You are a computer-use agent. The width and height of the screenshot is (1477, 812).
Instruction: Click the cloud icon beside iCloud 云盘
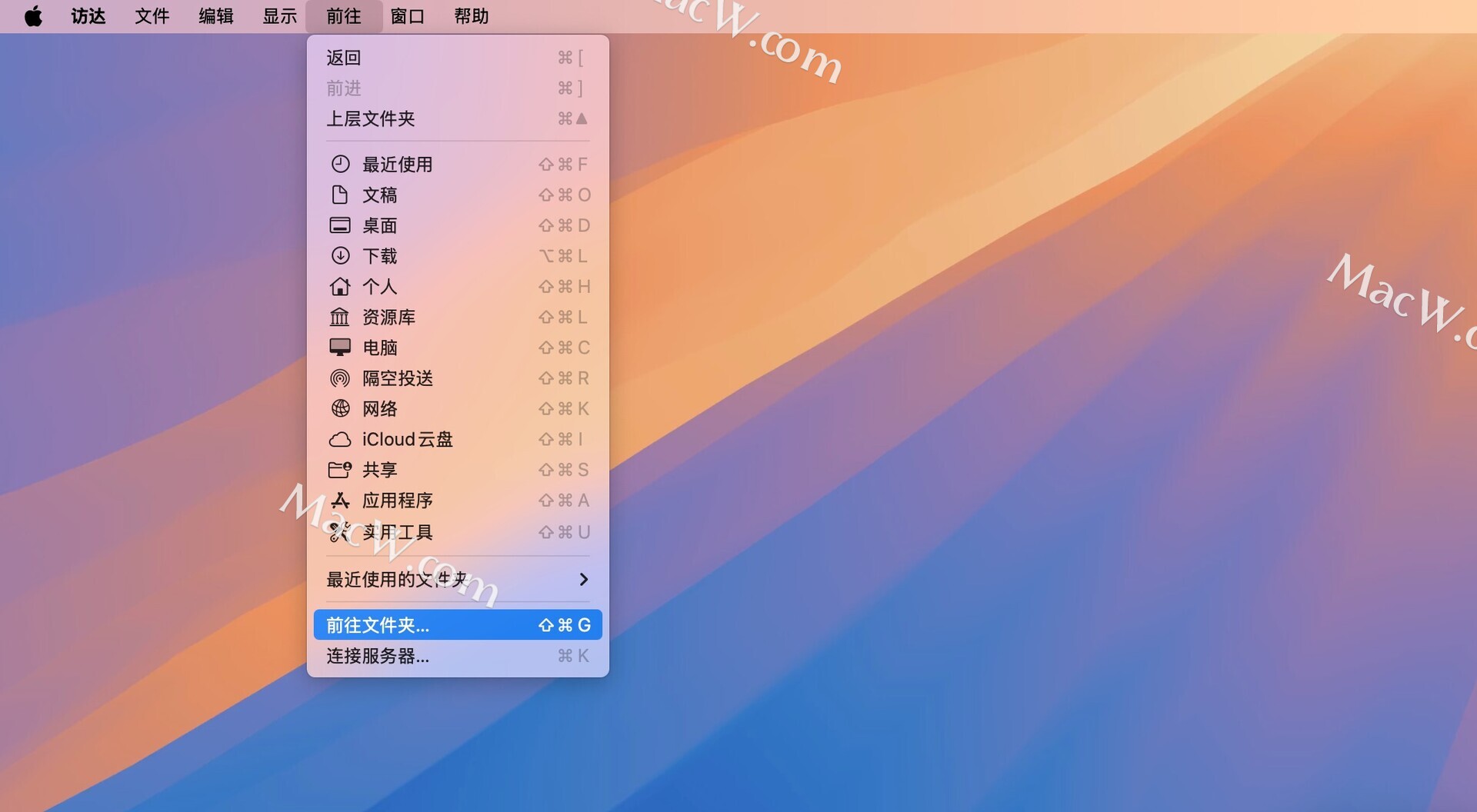(340, 439)
